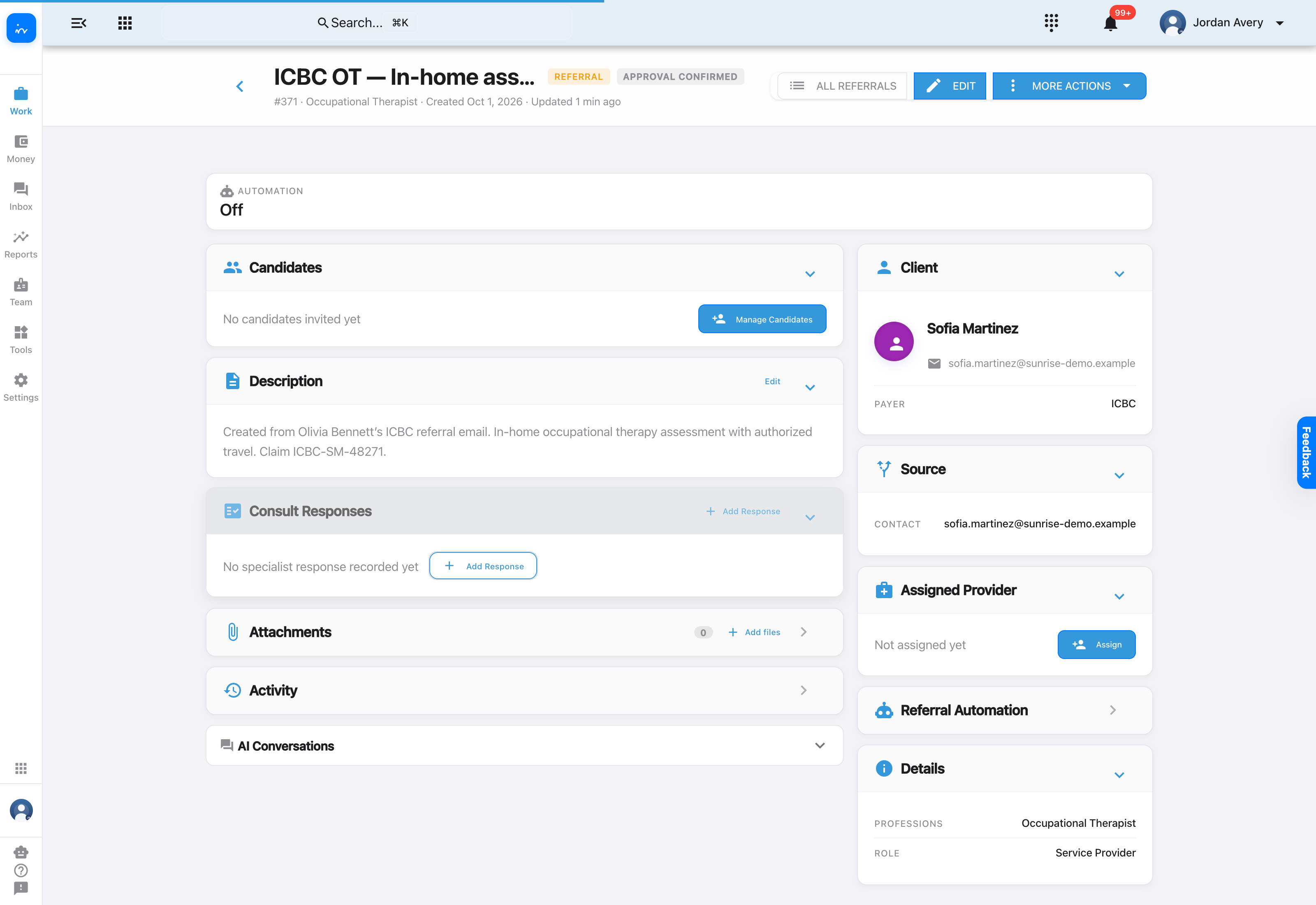
Task: Open the dial-pad grid icon in header
Action: coord(1051,23)
